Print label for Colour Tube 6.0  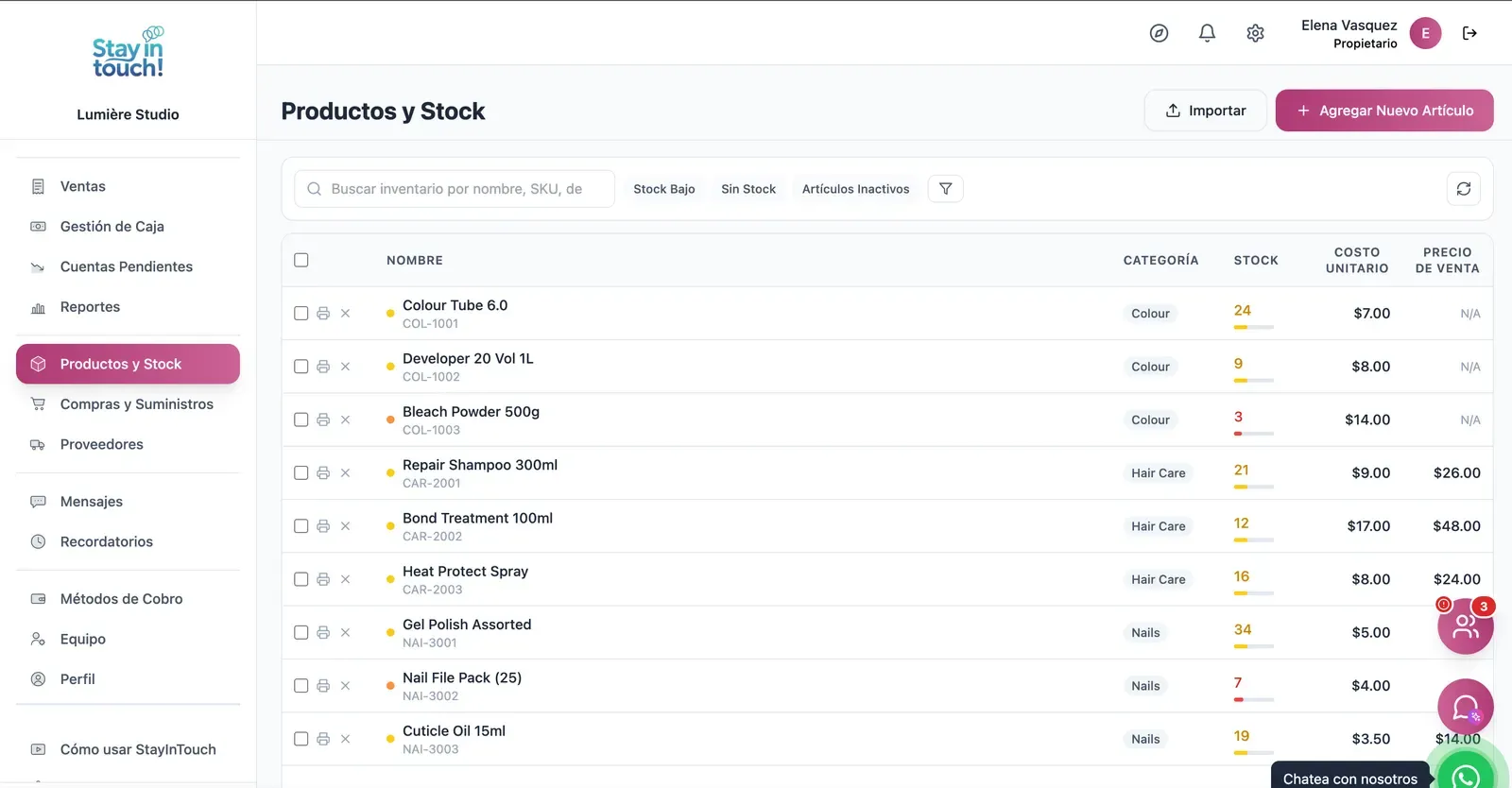click(x=323, y=314)
